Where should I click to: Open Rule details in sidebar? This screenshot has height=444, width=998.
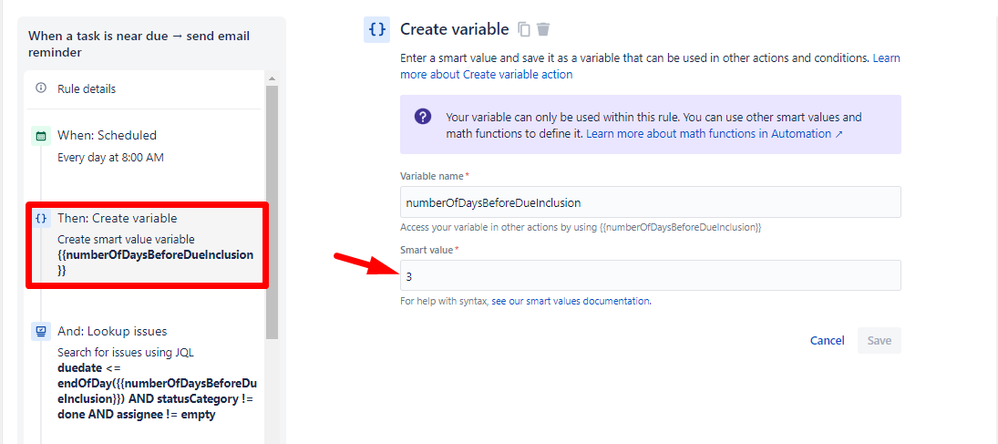pyautogui.click(x=143, y=89)
